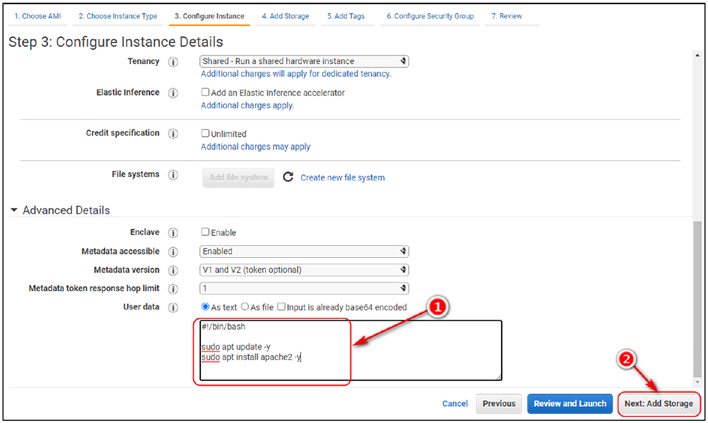Tick the Unlimited credit specification checkbox
This screenshot has width=708, height=423.
[205, 133]
